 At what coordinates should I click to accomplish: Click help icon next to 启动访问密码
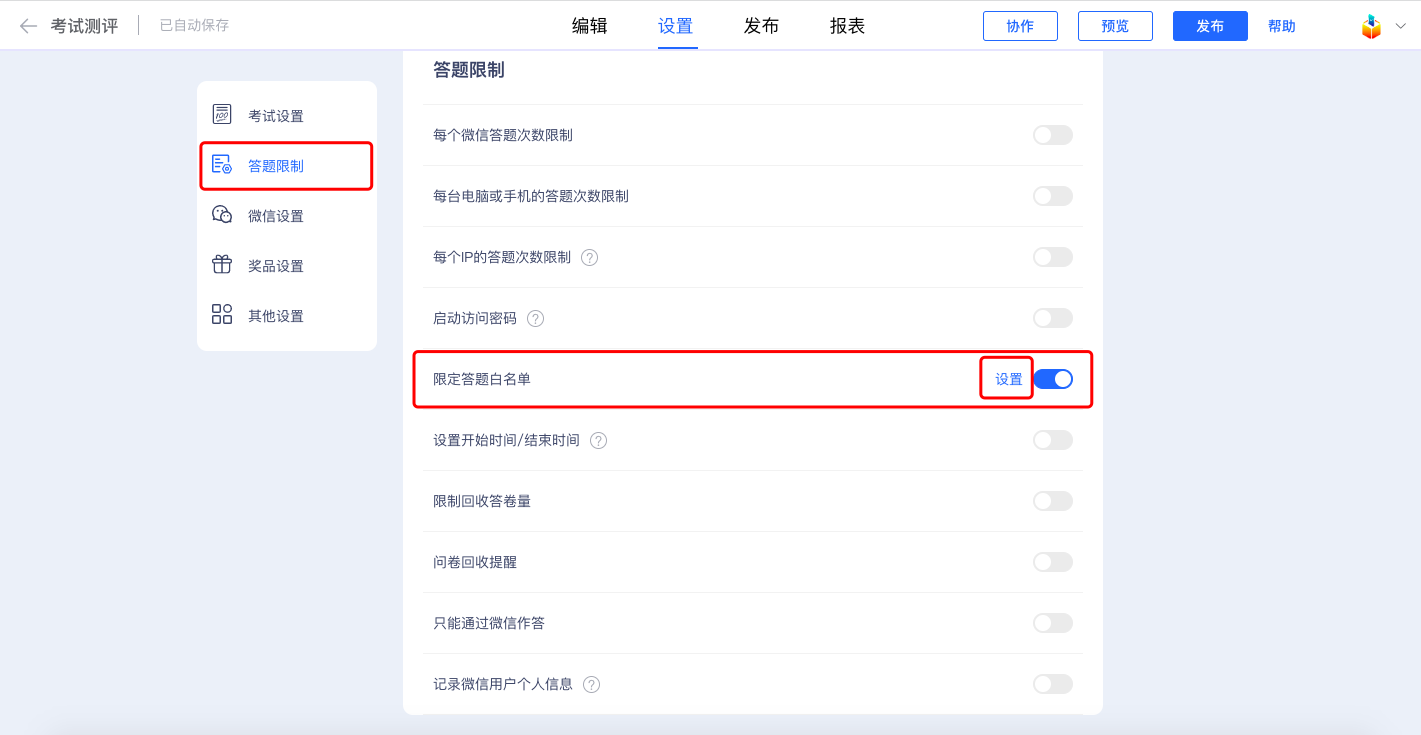click(x=536, y=319)
